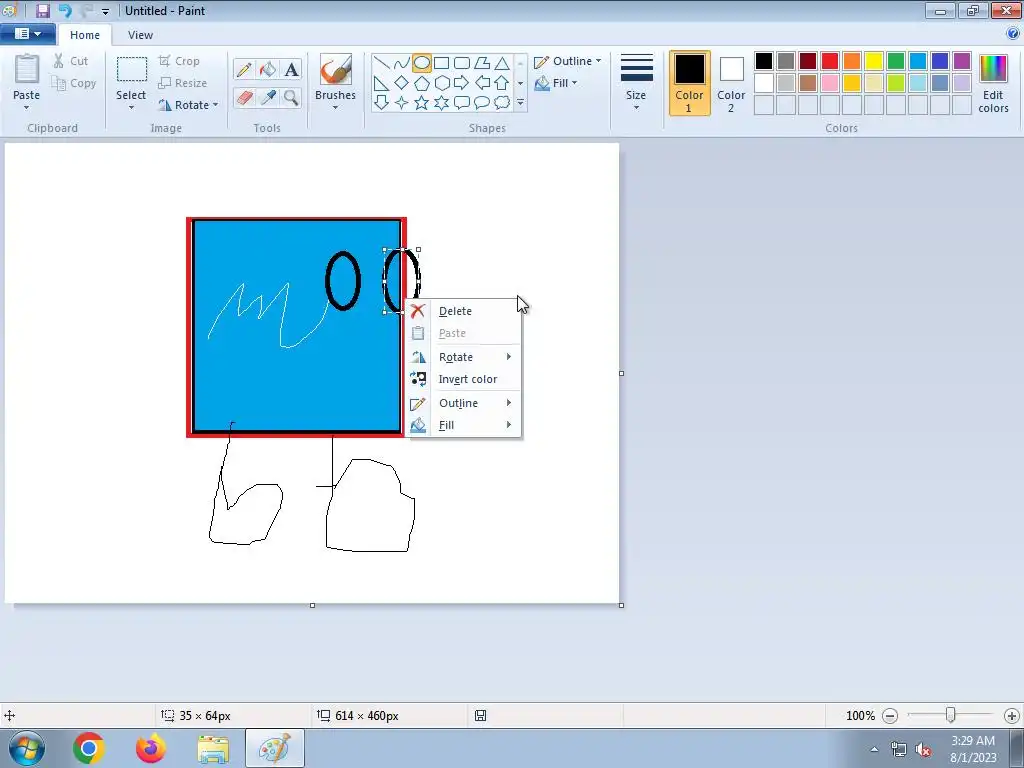Choose the Rectangle shape
The image size is (1024, 768).
click(x=441, y=63)
